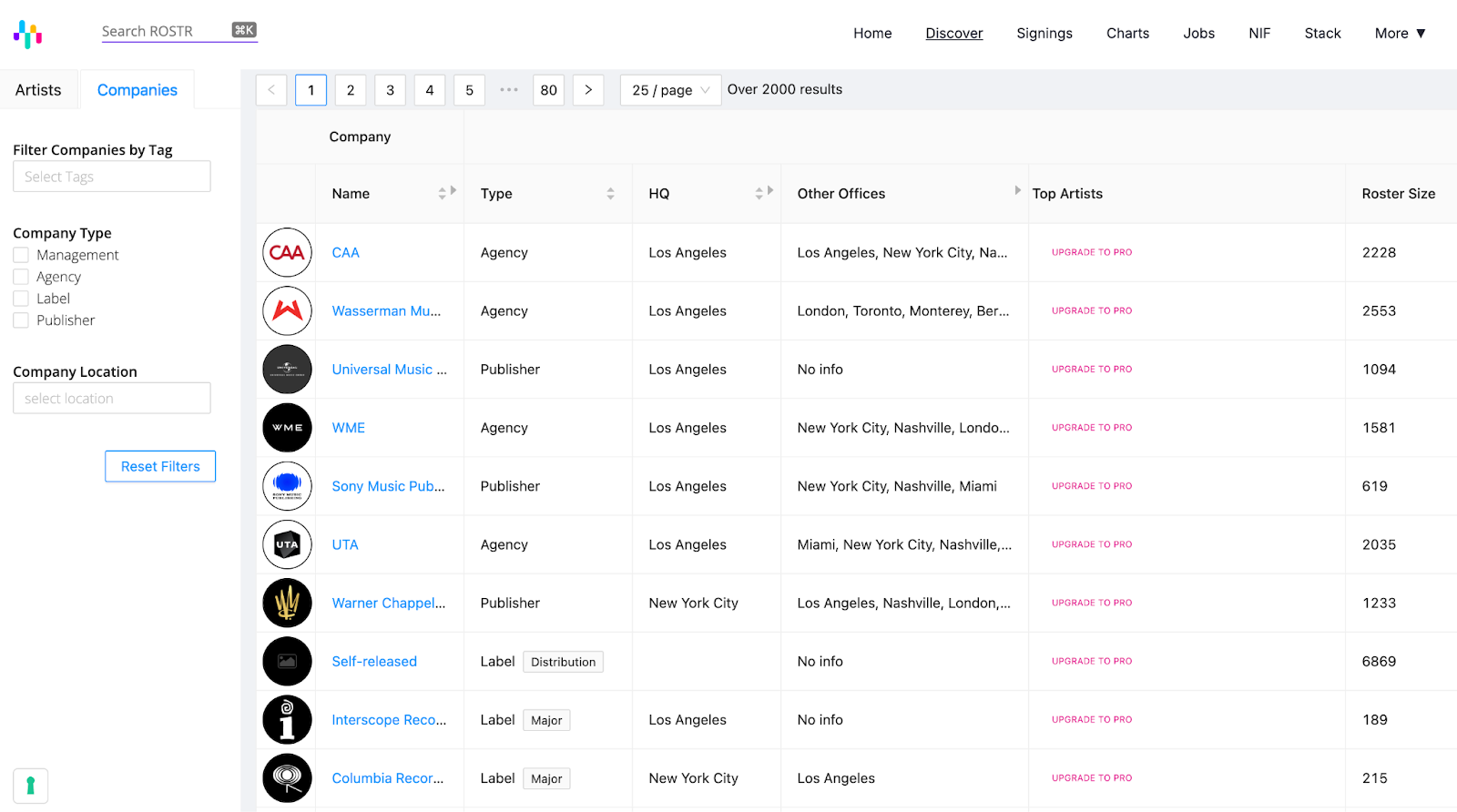
Task: Enable the Management company type checkbox
Action: (x=21, y=255)
